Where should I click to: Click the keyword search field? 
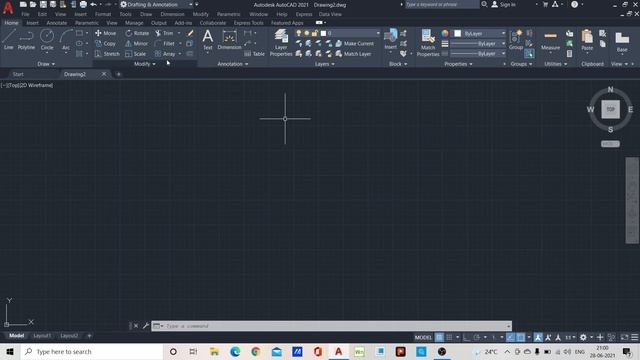click(x=442, y=4)
